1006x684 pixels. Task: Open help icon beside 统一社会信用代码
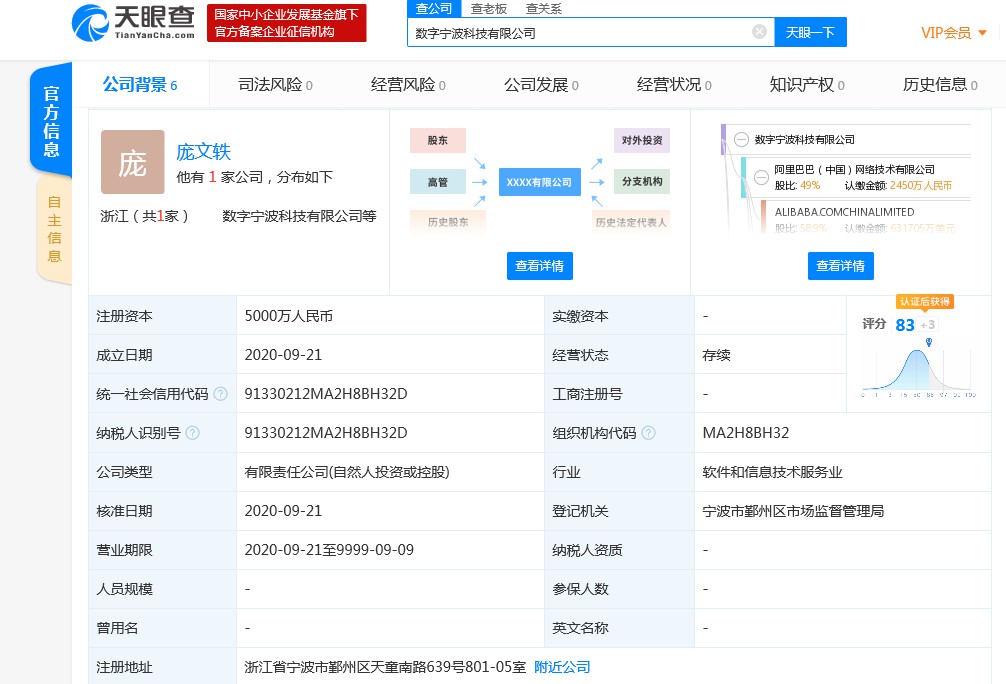click(x=220, y=394)
